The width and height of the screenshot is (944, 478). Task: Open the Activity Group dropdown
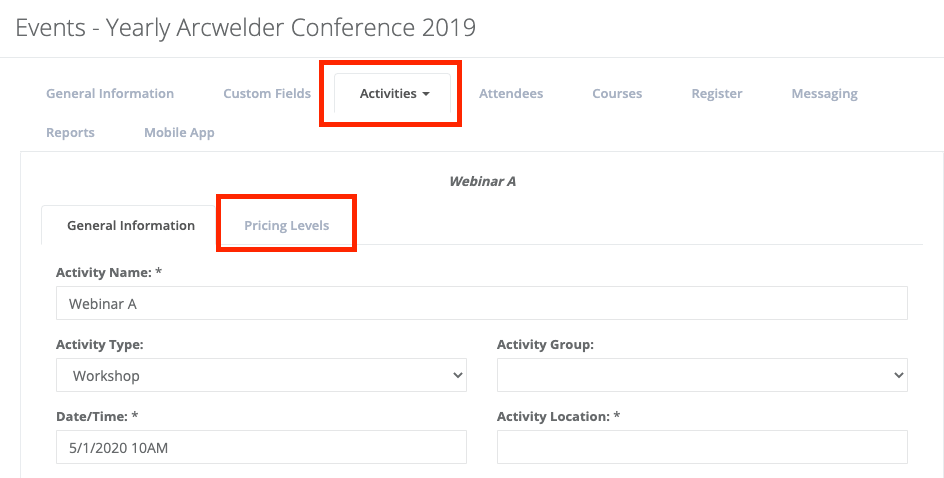701,376
